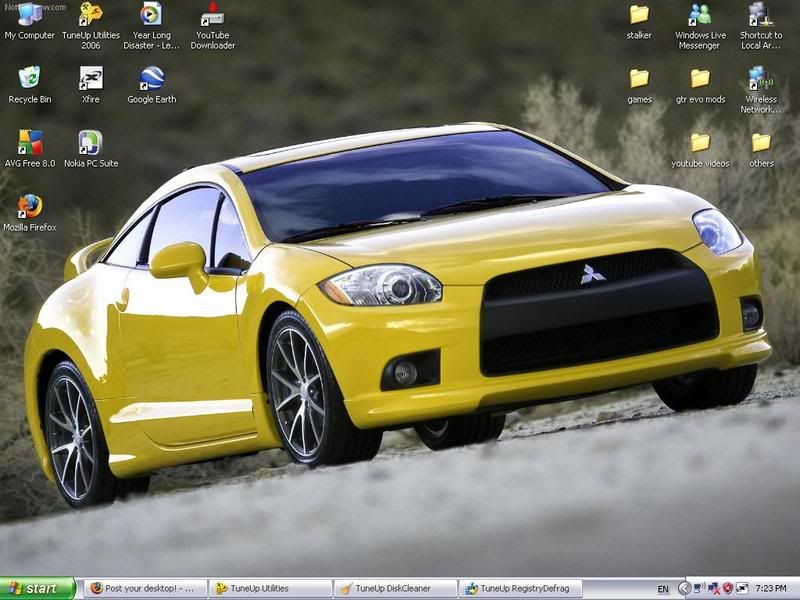Select the stalker folder on desktop
This screenshot has width=800, height=600.
pyautogui.click(x=639, y=15)
